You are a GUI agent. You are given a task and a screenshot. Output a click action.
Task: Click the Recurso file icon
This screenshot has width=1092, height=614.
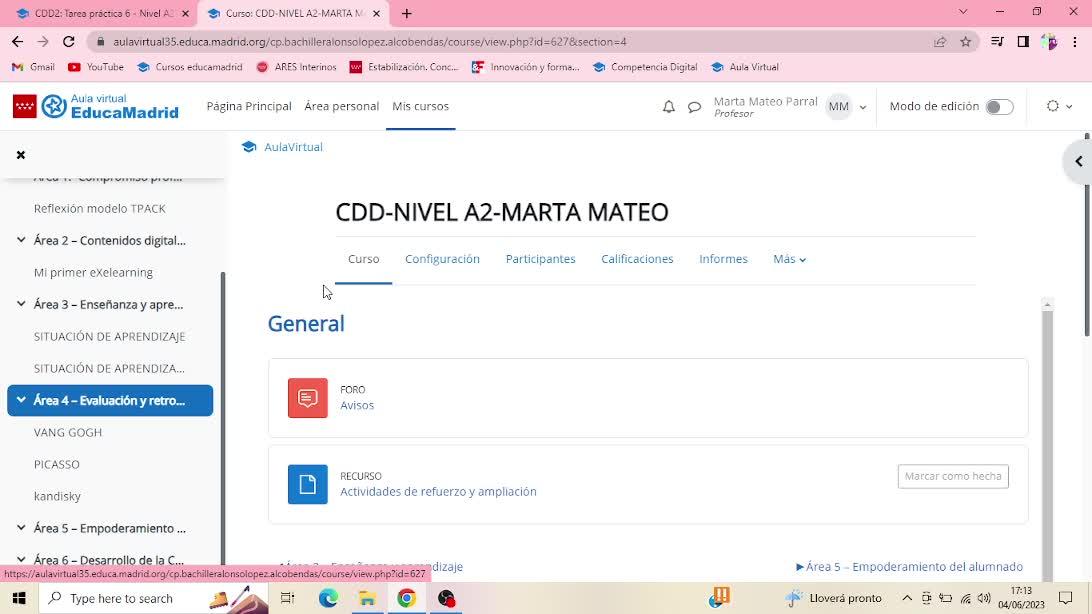coord(308,484)
